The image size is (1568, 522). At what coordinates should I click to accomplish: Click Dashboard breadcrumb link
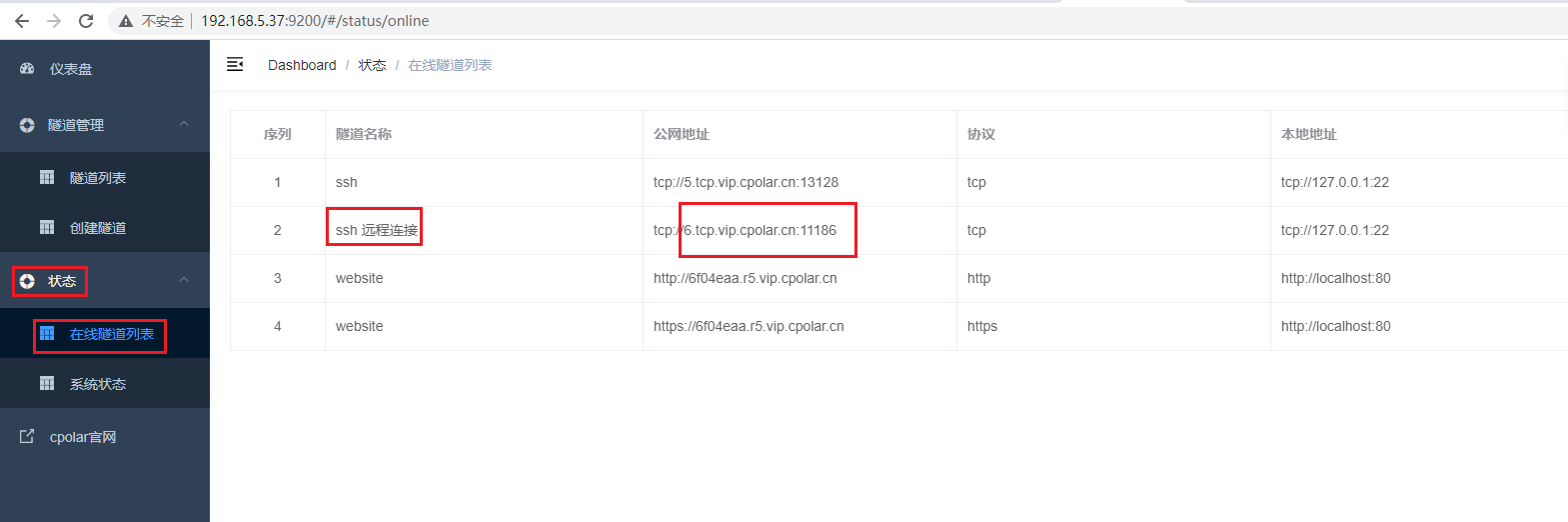302,65
